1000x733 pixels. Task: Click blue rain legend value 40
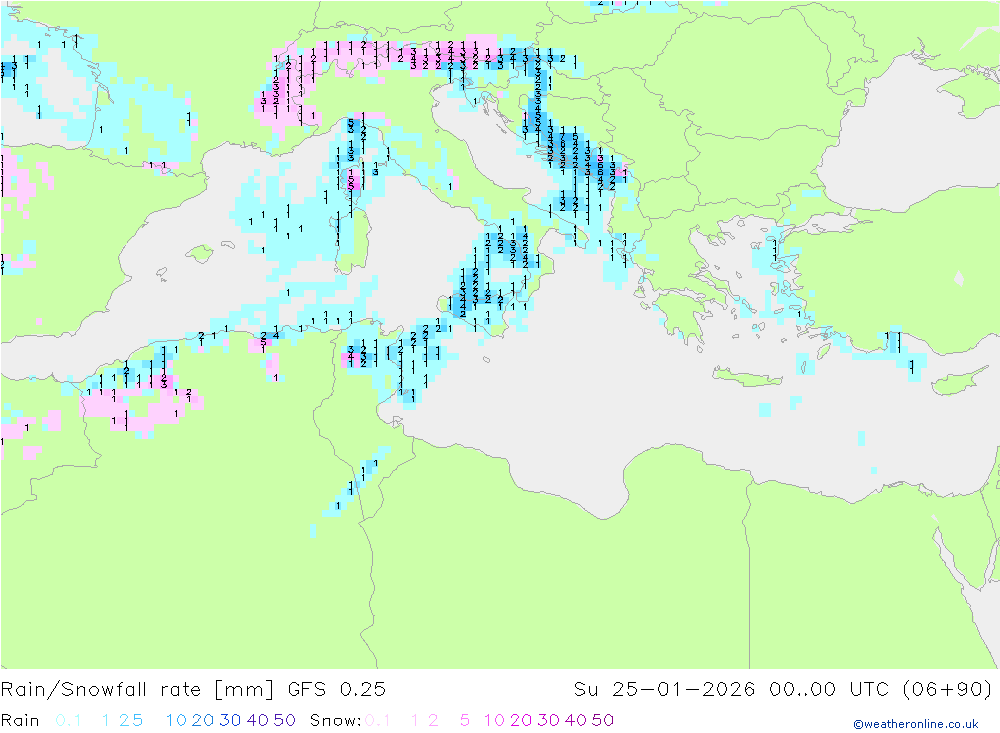pyautogui.click(x=258, y=720)
